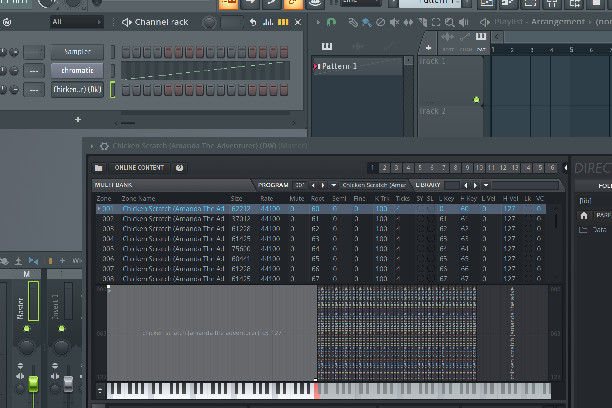Screen dimensions: 612x408
Task: Select the playlist slip tool
Action: click(x=408, y=22)
